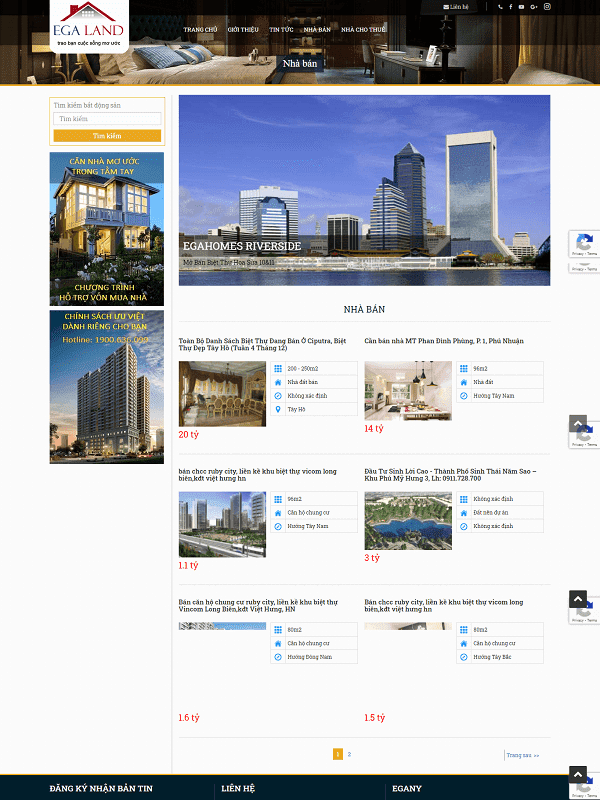Go to the Tin tức menu
This screenshot has height=800, width=600.
281,30
